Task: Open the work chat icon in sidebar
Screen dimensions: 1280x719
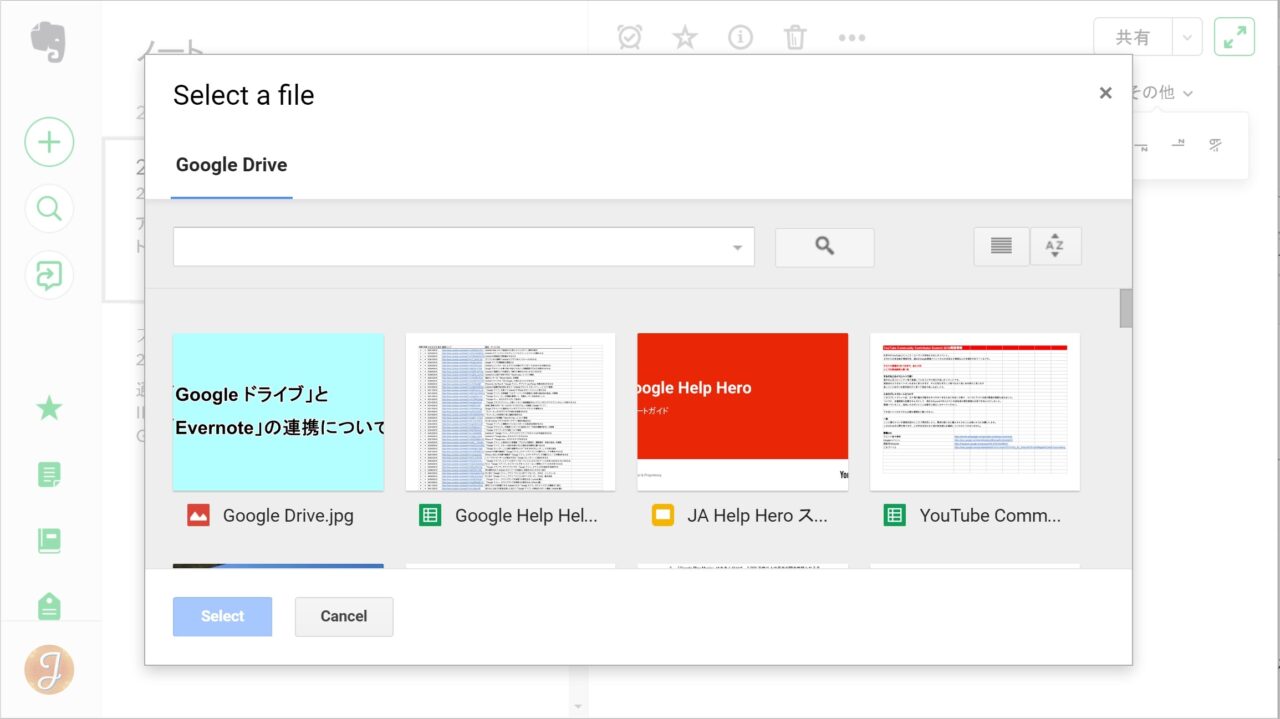Action: click(x=49, y=275)
